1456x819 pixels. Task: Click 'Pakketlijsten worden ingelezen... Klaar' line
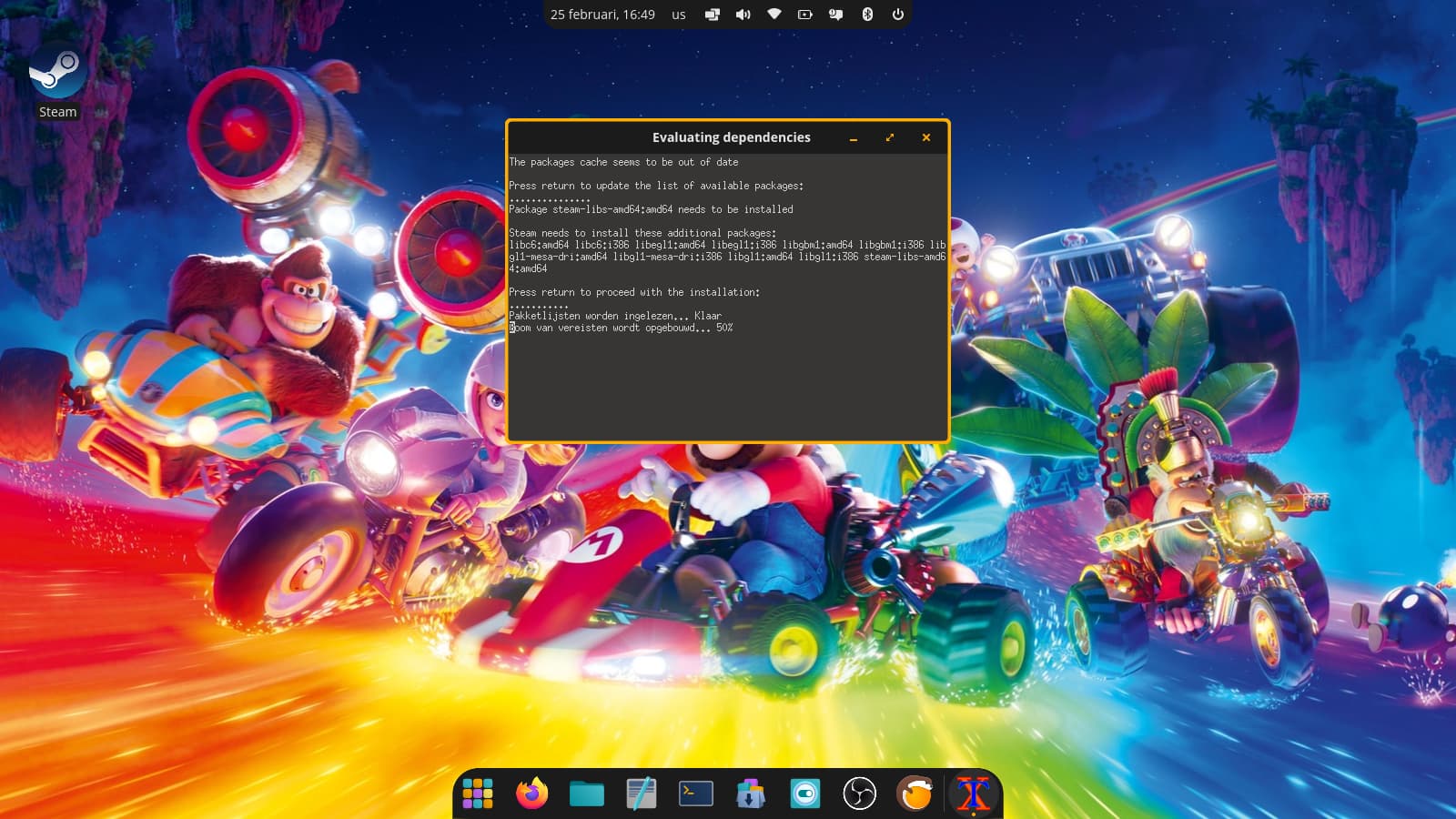pyautogui.click(x=615, y=316)
